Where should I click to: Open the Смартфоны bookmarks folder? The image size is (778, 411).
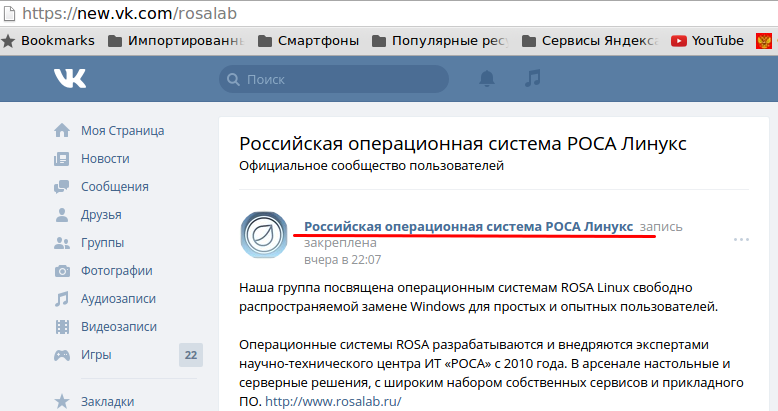[x=308, y=41]
